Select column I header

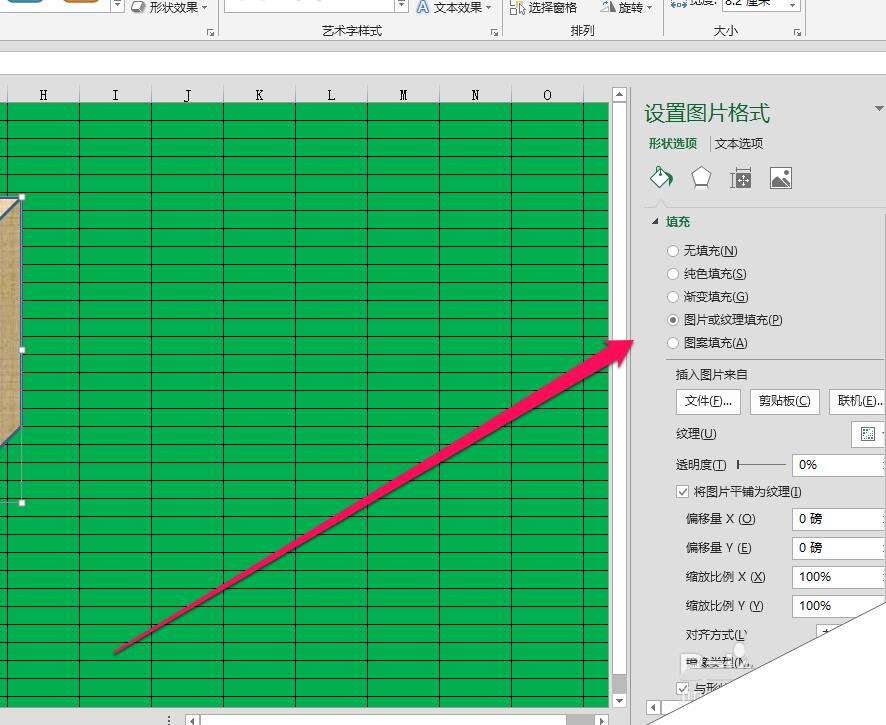pyautogui.click(x=115, y=95)
